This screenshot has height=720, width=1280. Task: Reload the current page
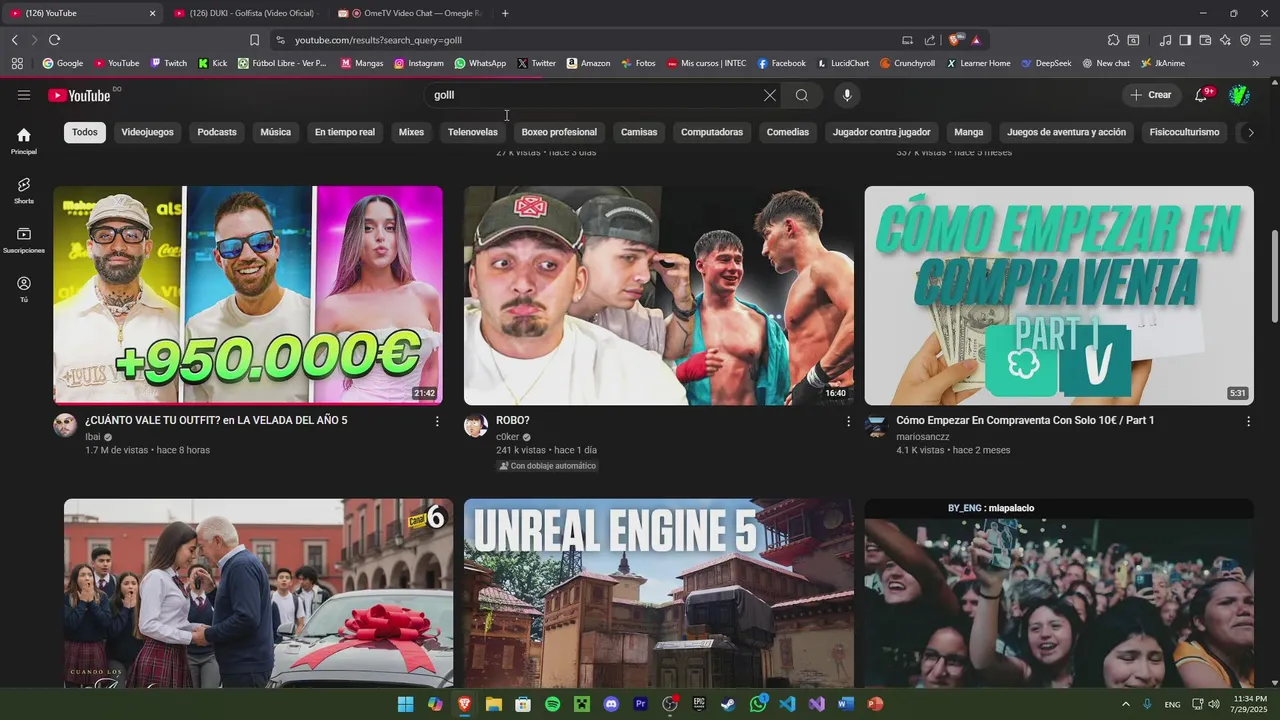tap(54, 40)
